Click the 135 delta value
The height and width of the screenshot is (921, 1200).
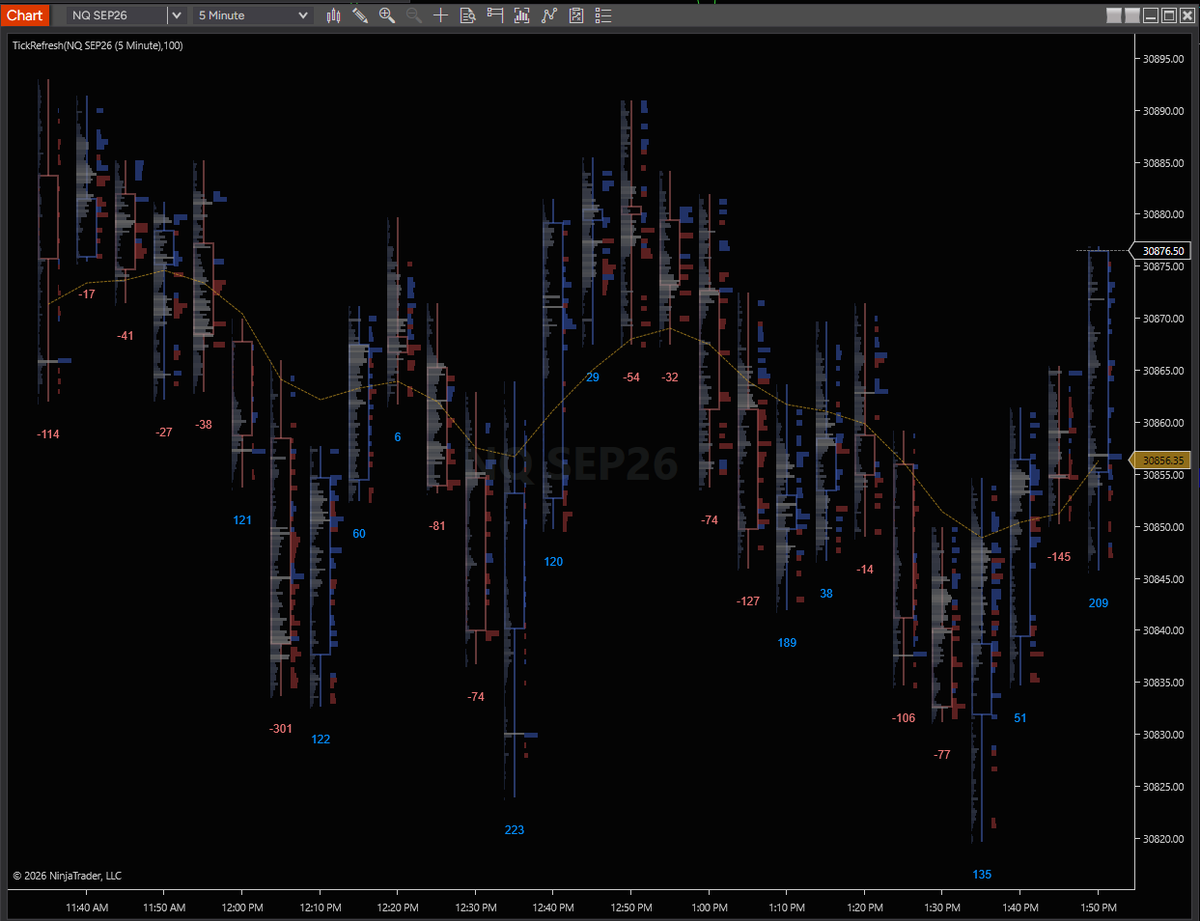(x=982, y=875)
